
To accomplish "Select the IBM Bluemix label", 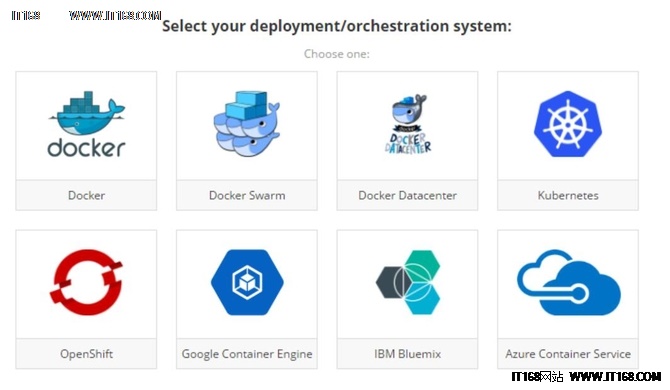I will (407, 354).
